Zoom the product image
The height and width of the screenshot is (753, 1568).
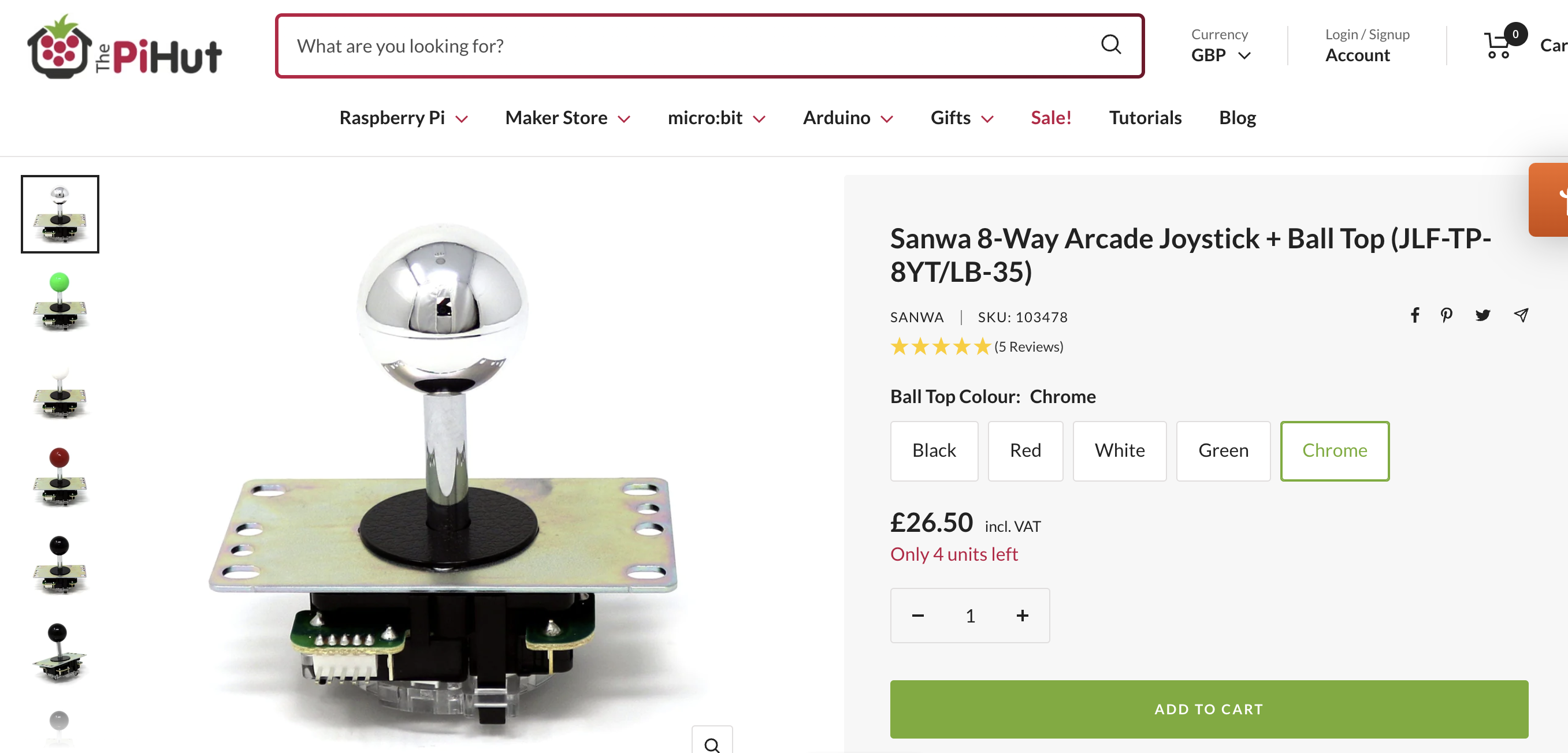pos(712,743)
